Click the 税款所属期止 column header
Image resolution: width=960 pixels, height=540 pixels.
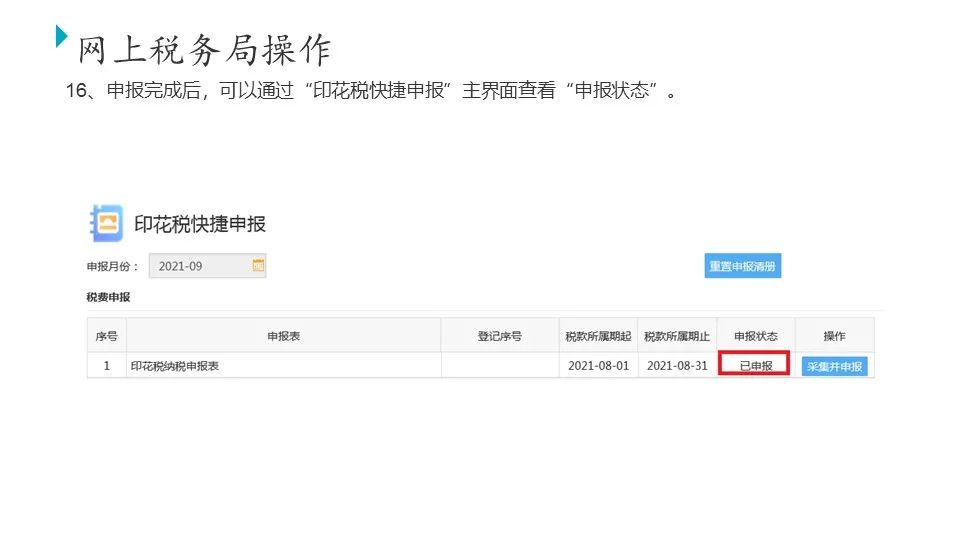point(677,336)
